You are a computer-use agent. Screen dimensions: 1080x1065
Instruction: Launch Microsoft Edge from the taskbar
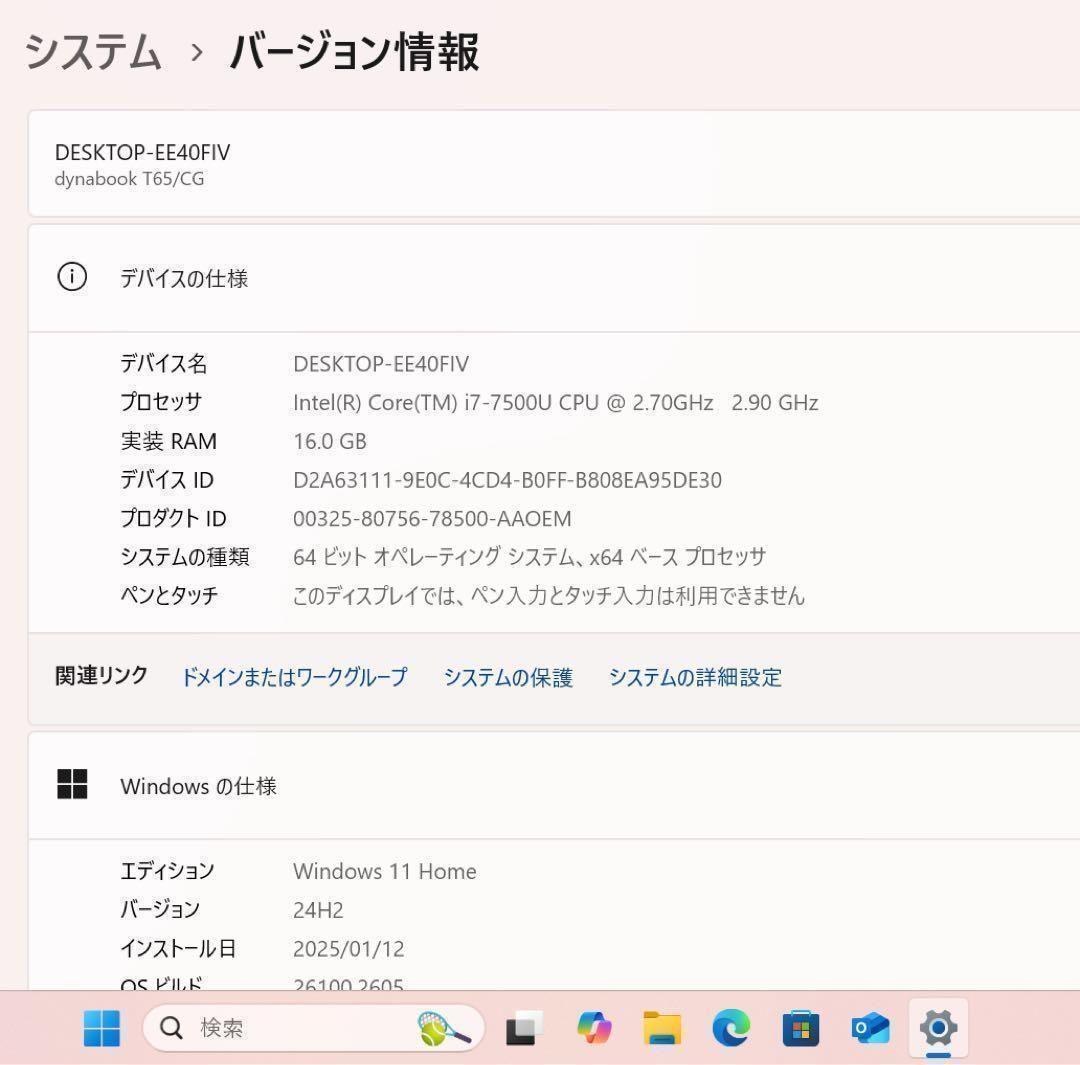click(x=731, y=1028)
